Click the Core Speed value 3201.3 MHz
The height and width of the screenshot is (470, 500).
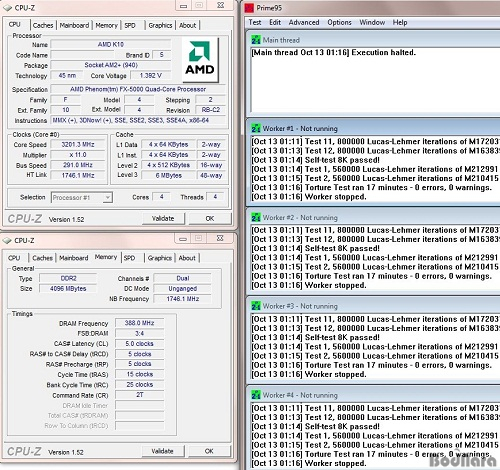click(78, 145)
